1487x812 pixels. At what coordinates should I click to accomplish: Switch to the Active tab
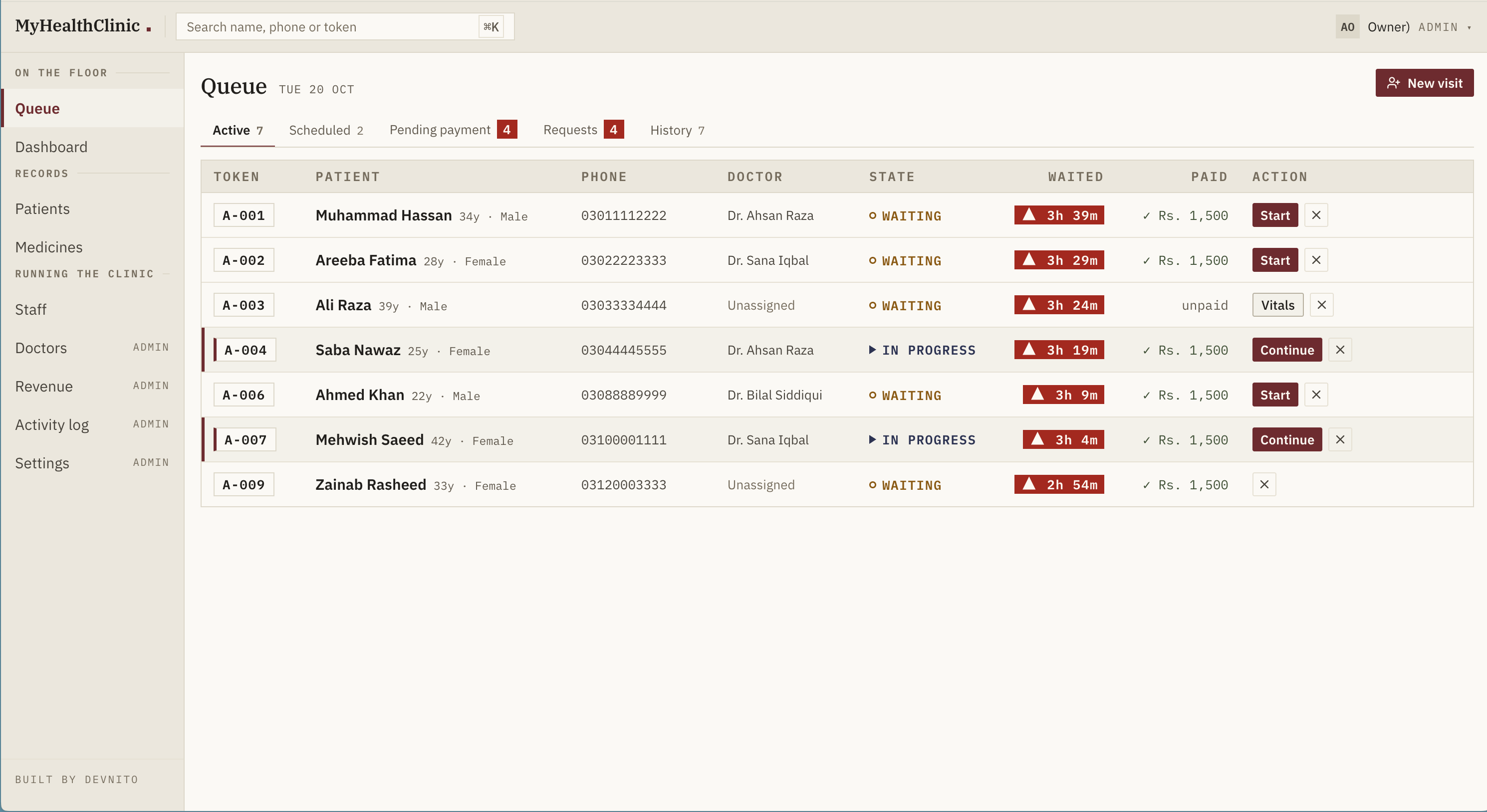coord(237,130)
